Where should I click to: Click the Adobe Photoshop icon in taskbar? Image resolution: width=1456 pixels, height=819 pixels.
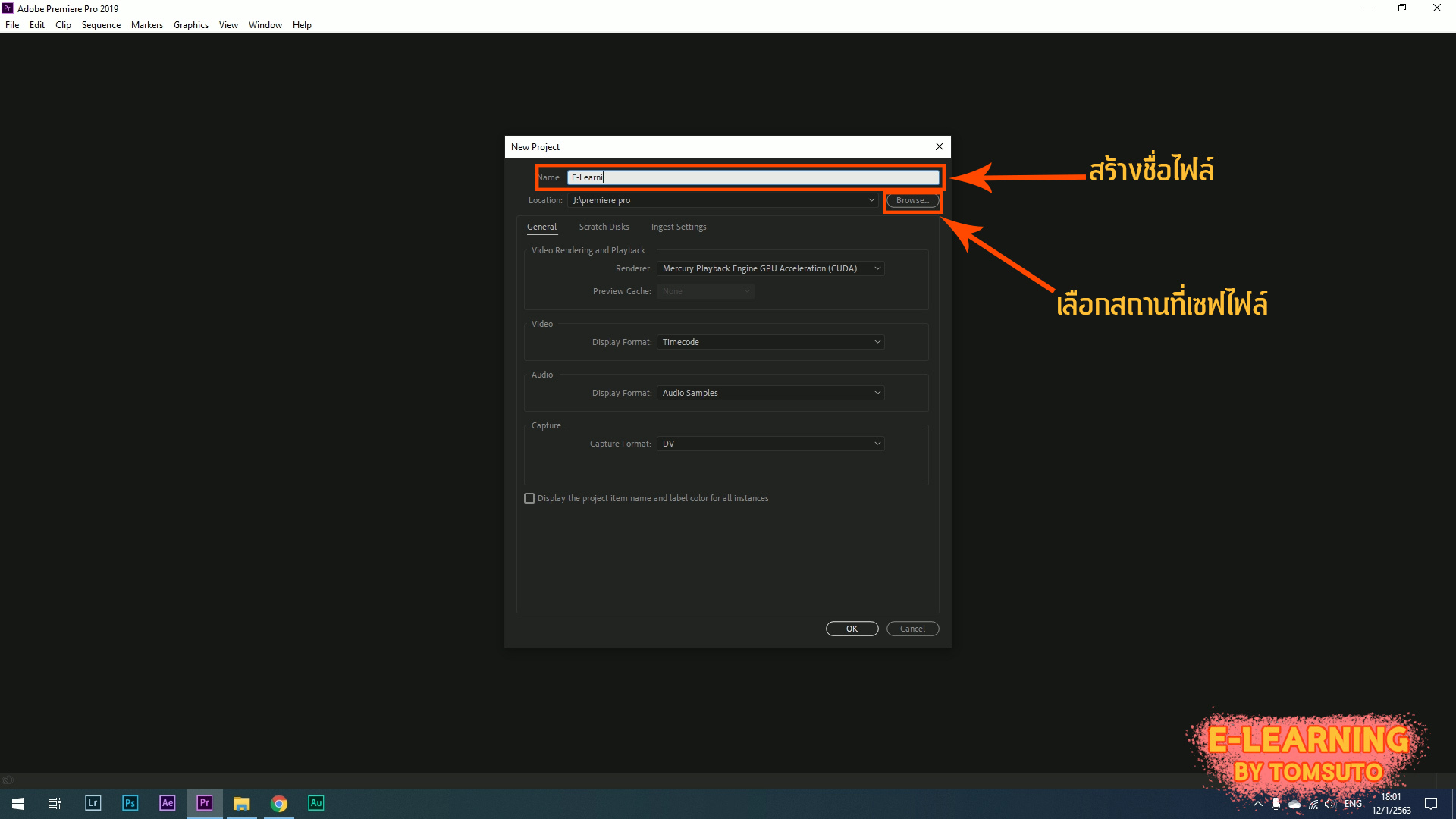[129, 803]
